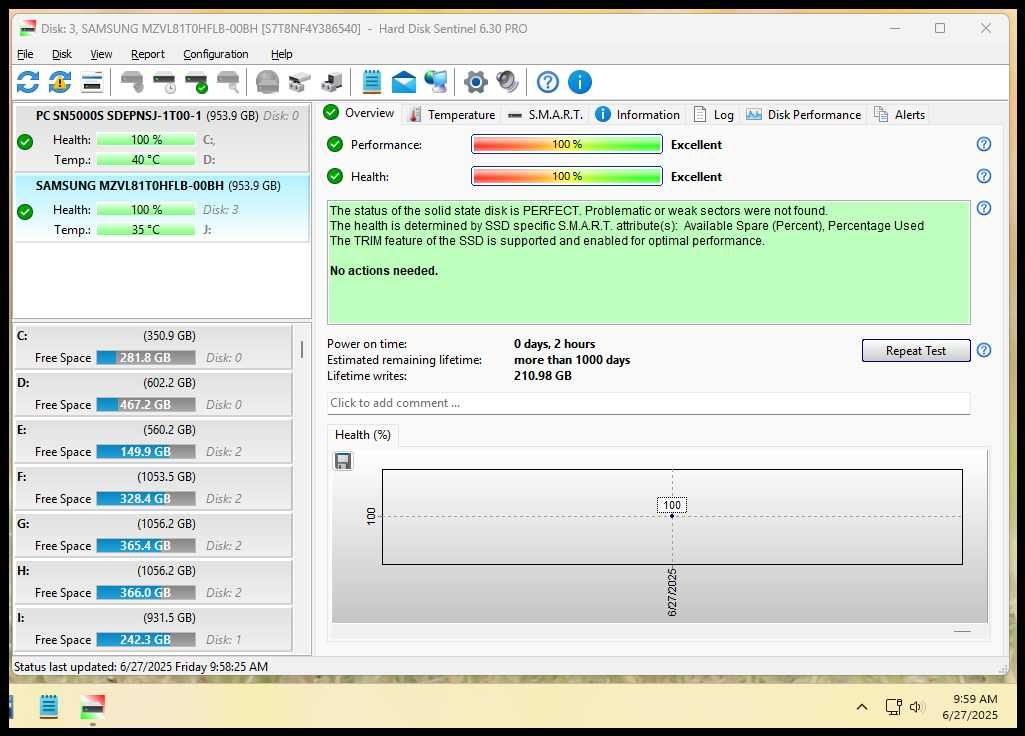This screenshot has width=1025, height=736.
Task: Click the disk icon with green checkmark
Action: [x=196, y=82]
